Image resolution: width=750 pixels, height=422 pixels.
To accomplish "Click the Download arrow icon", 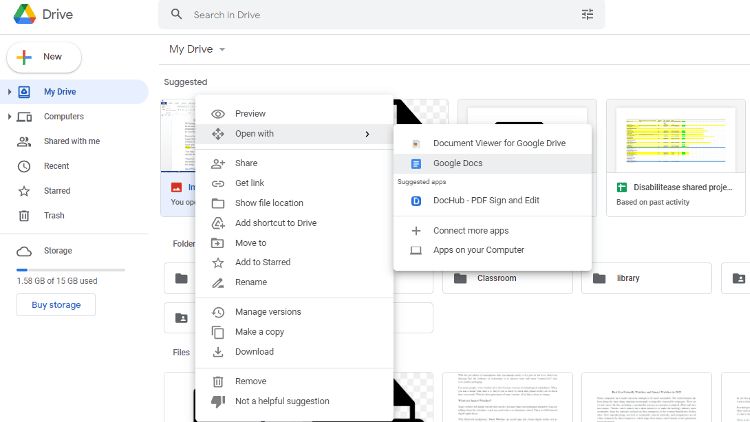I will pos(218,352).
